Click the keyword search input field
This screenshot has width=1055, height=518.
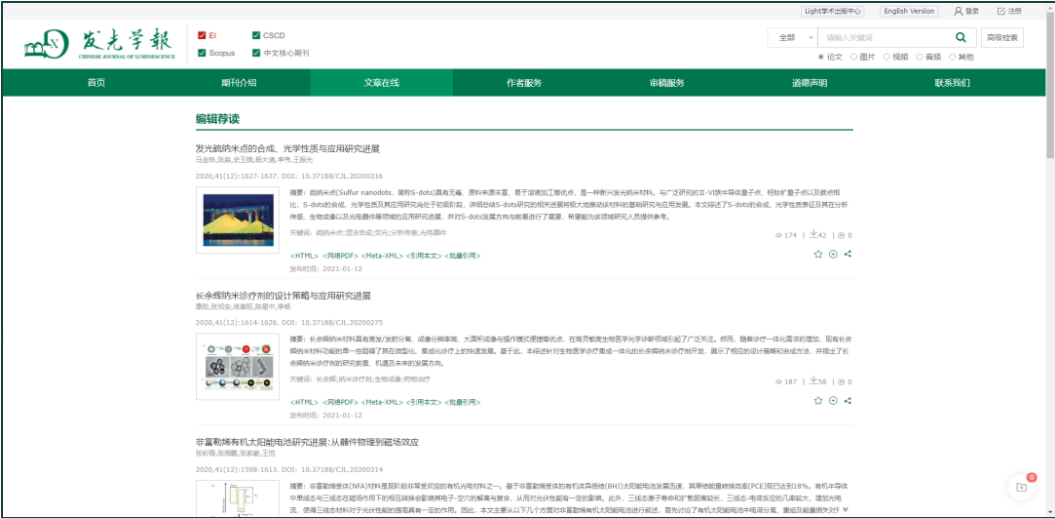pyautogui.click(x=882, y=38)
